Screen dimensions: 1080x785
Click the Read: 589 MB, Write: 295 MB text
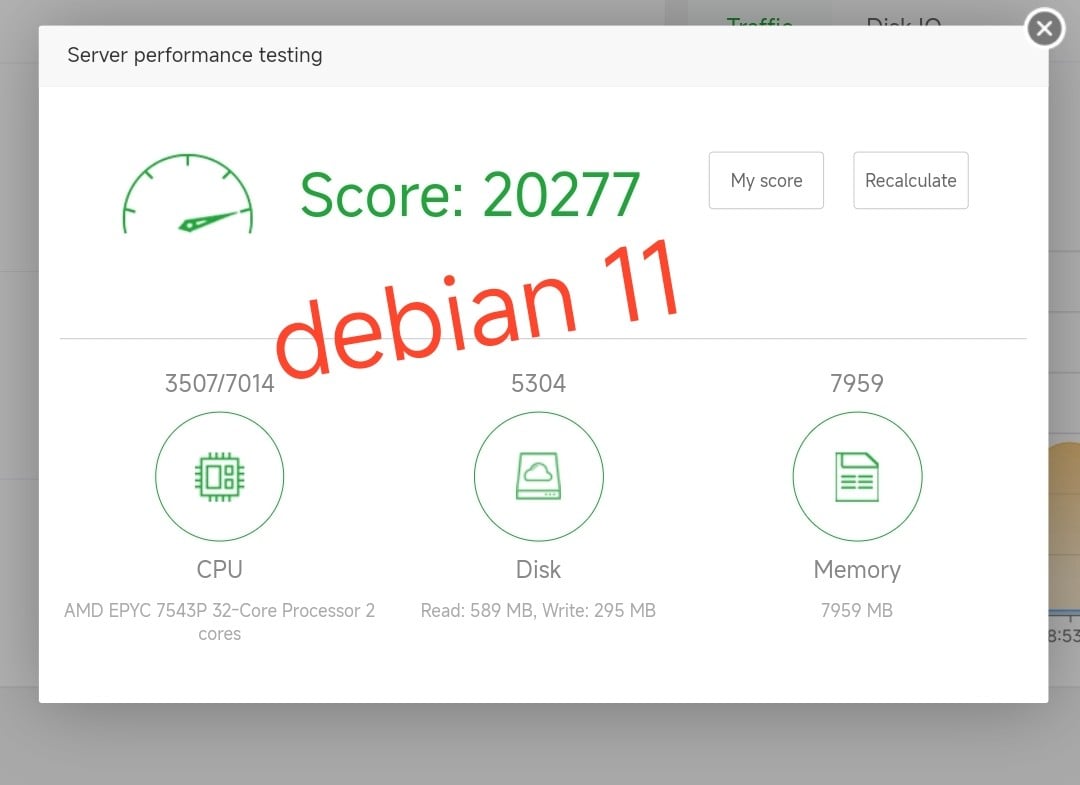pos(538,611)
